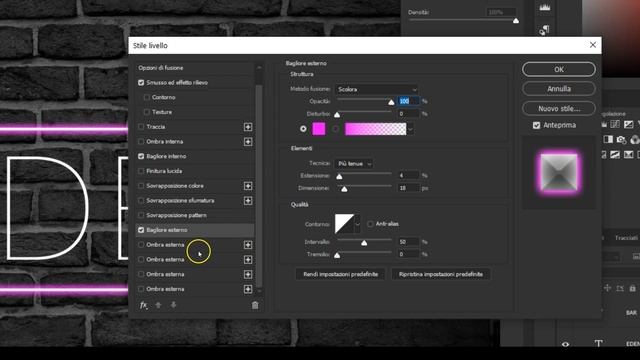Add another Traccia effect with its plus icon

tap(248, 127)
